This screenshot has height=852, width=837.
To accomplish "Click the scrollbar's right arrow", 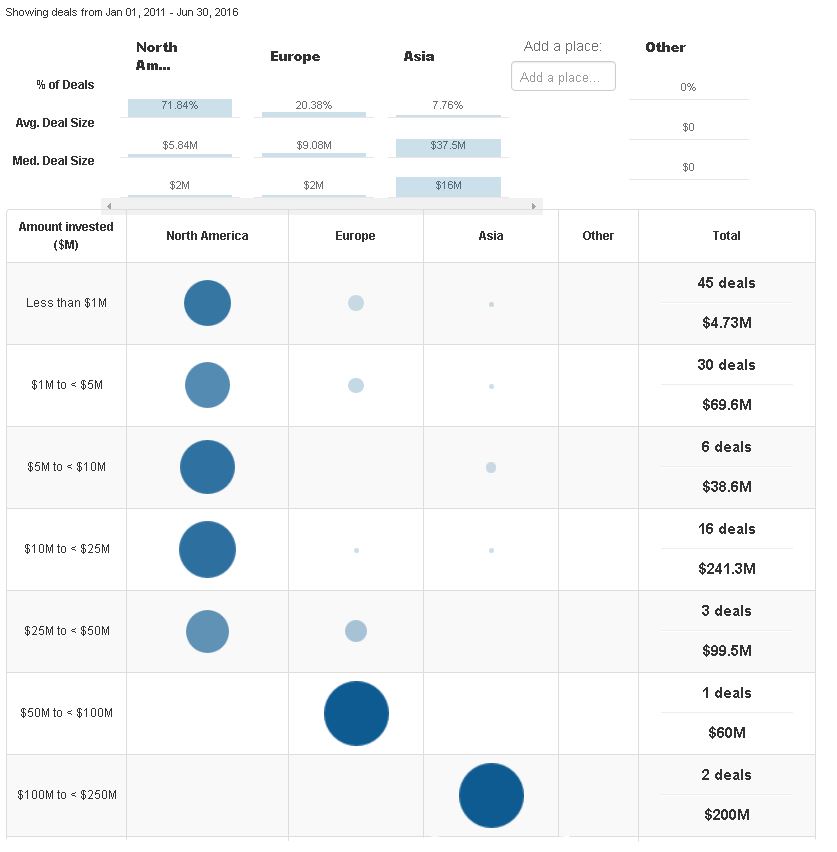I will pyautogui.click(x=535, y=206).
